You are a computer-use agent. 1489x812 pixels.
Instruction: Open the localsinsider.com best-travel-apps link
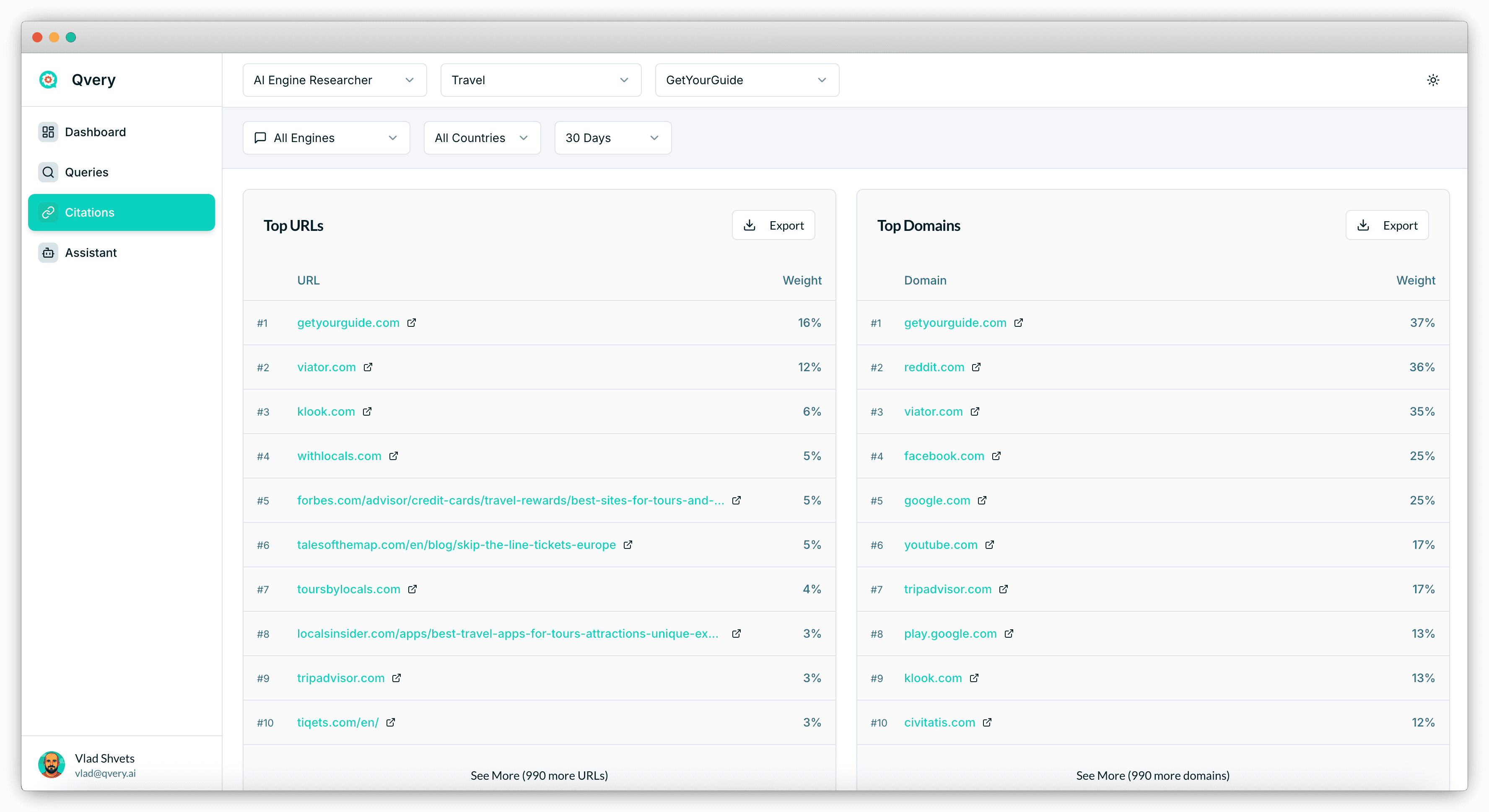coord(508,634)
